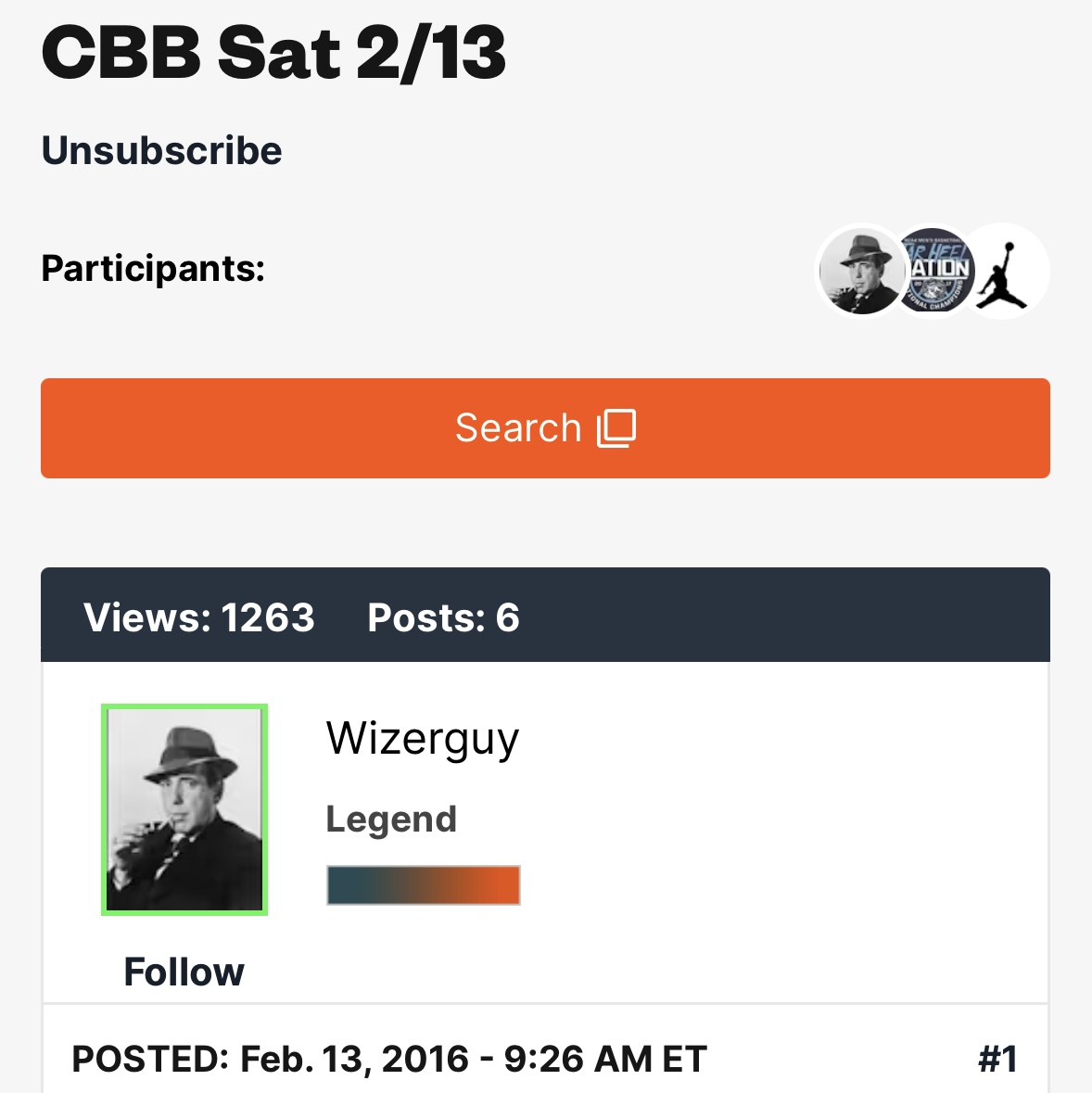Click the stacked-squares icon beside Search

click(x=616, y=428)
